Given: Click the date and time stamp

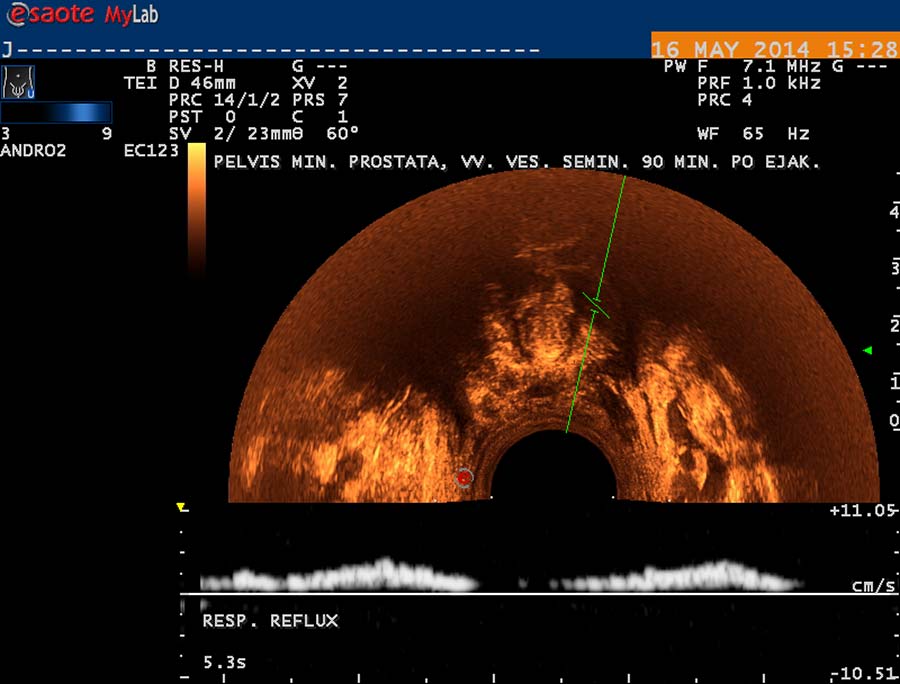Looking at the screenshot, I should (774, 48).
